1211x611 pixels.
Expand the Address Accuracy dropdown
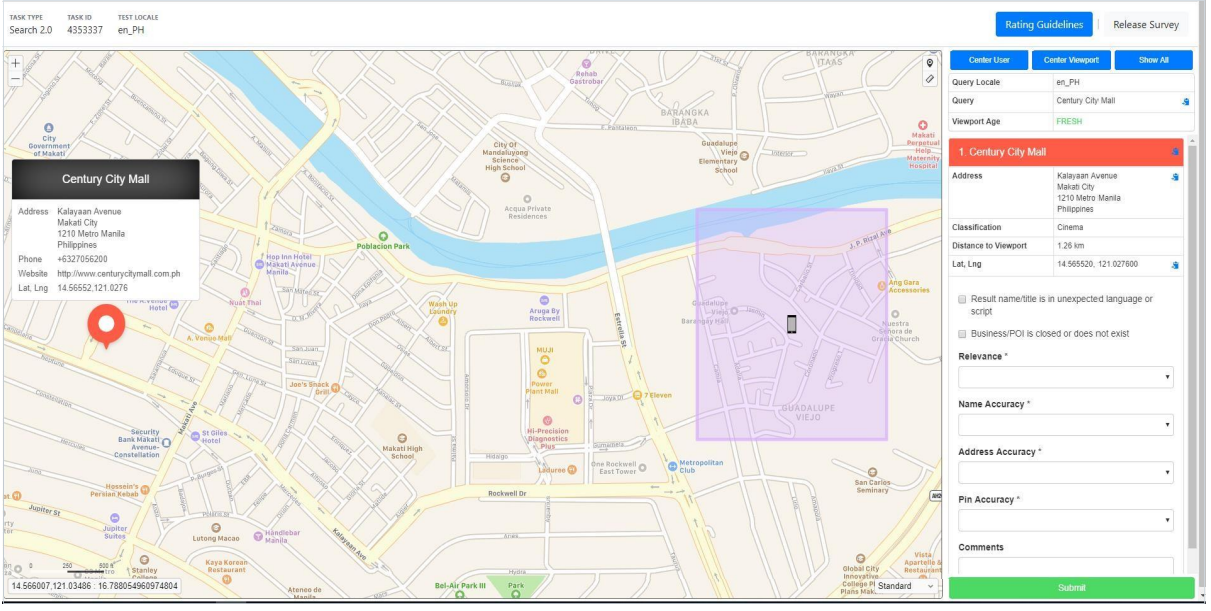pos(1066,473)
